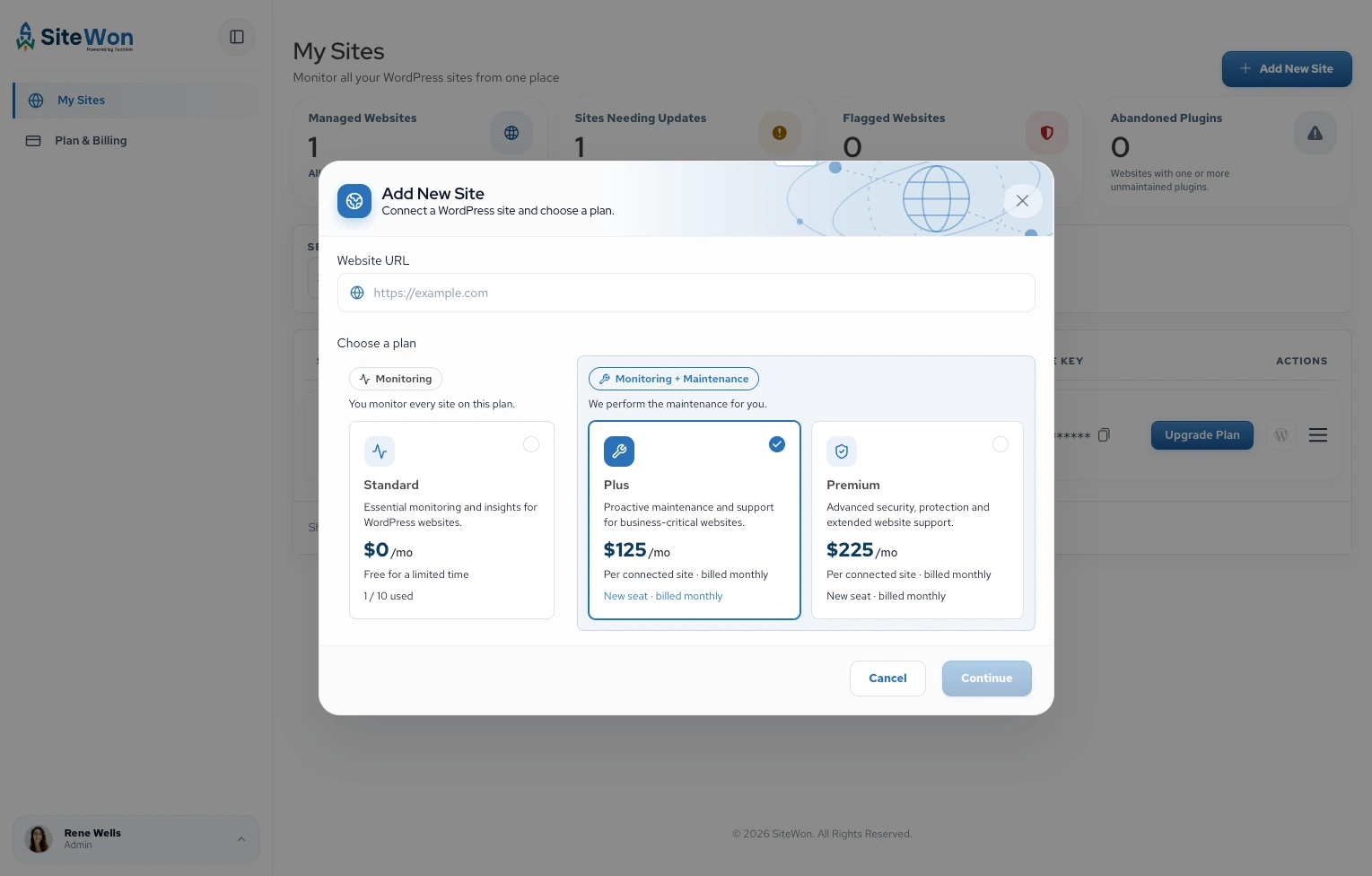This screenshot has width=1372, height=876.
Task: Click the Managed Websites globe icon
Action: [511, 133]
